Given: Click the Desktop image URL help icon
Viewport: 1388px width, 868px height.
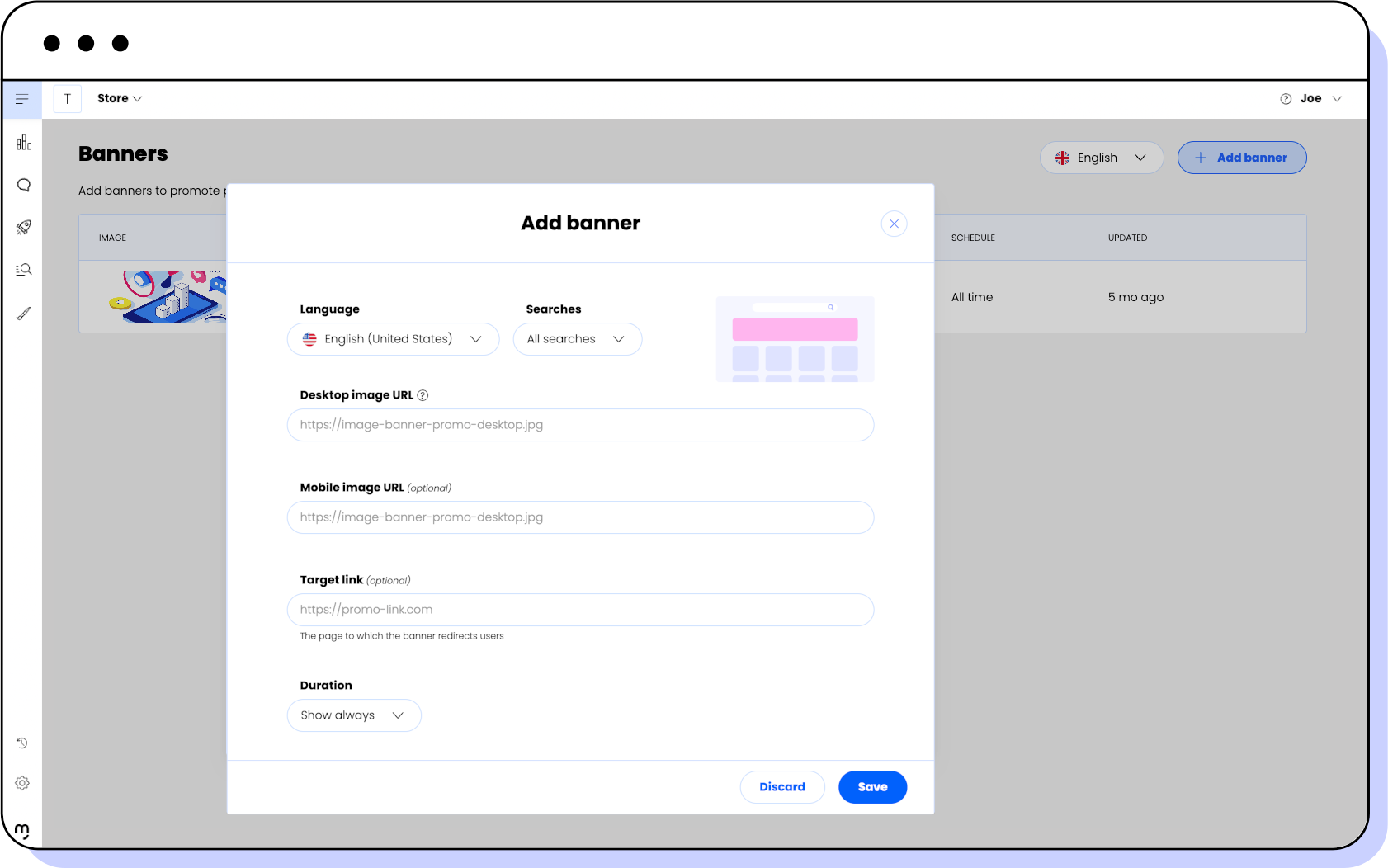Looking at the screenshot, I should [x=423, y=395].
